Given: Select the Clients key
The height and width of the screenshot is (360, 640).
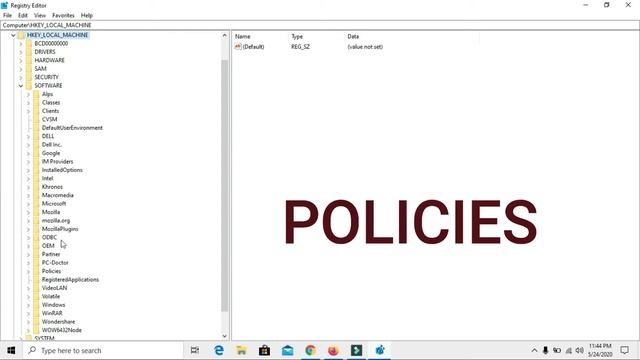Looking at the screenshot, I should (51, 111).
